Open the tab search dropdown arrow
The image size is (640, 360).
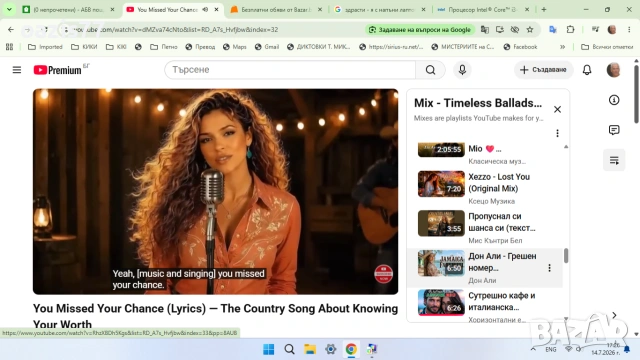pos(9,9)
